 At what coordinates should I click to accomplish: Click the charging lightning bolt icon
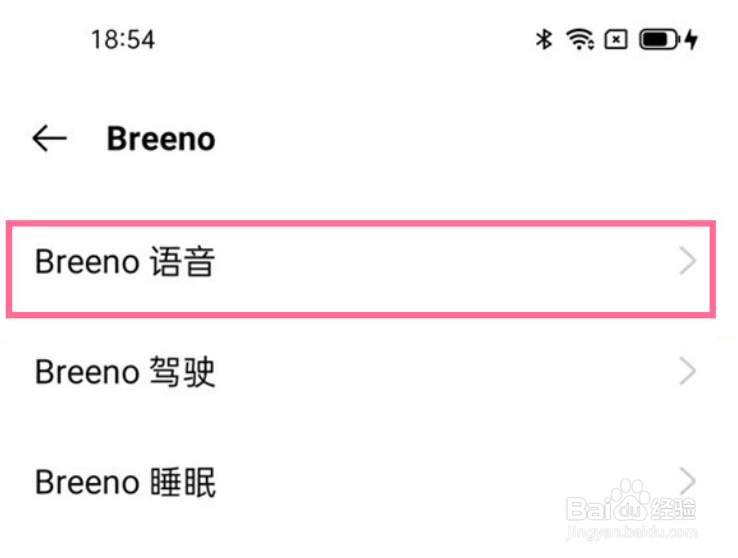[691, 40]
